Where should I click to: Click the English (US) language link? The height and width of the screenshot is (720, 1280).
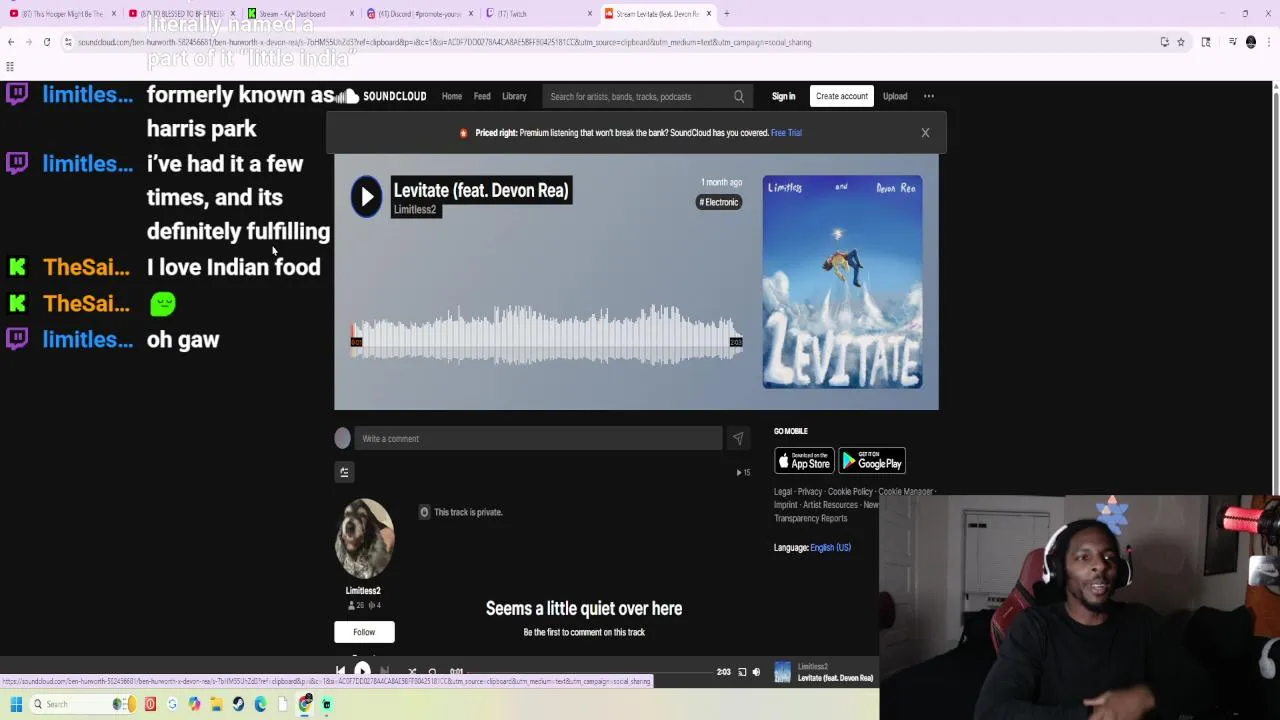point(830,547)
